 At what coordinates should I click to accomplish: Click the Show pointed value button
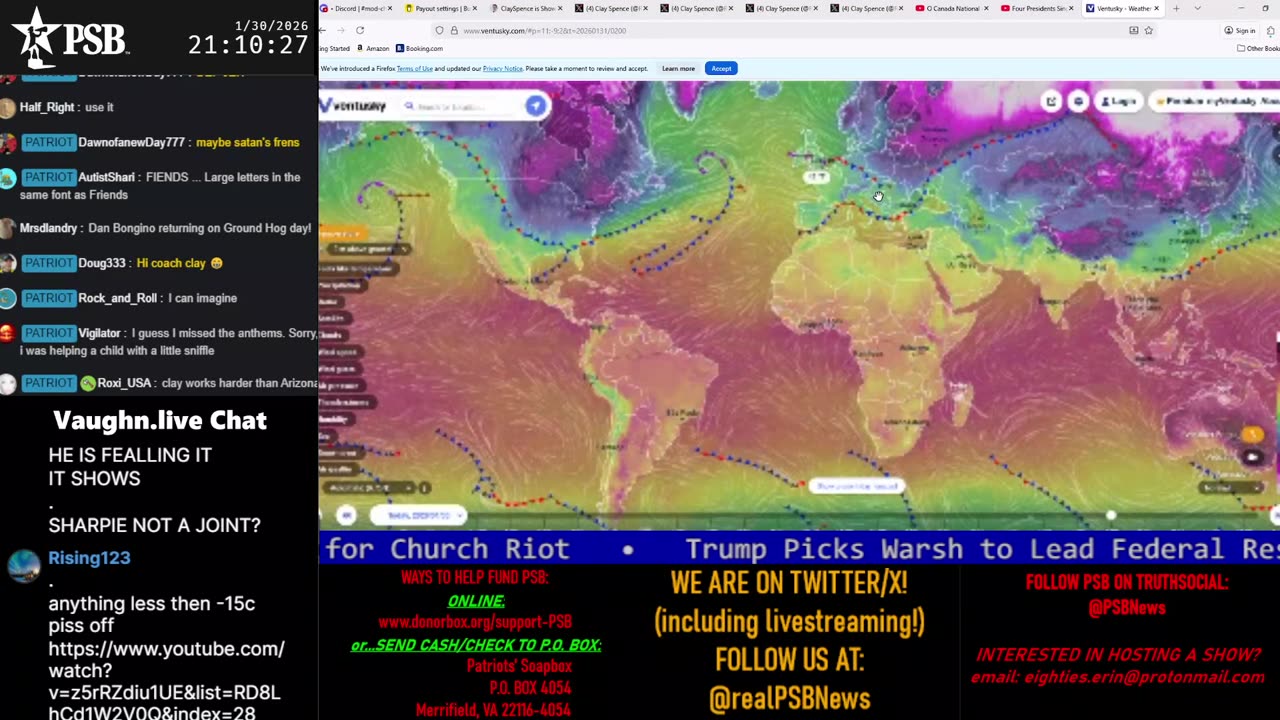(x=856, y=486)
